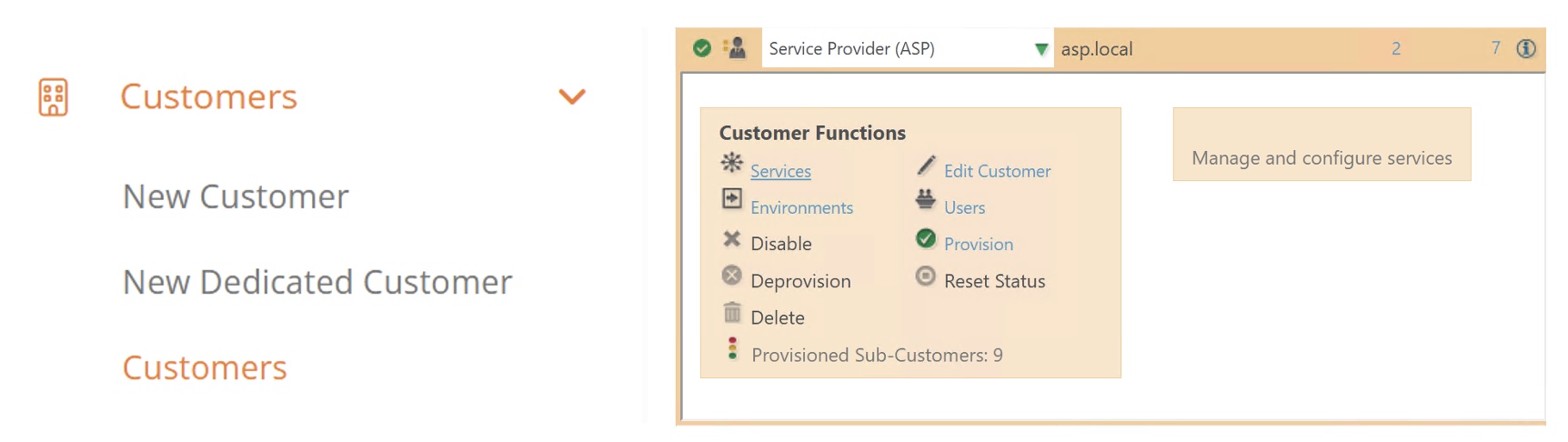Click the Deprovision option
The width and height of the screenshot is (1568, 442).
coord(800,281)
